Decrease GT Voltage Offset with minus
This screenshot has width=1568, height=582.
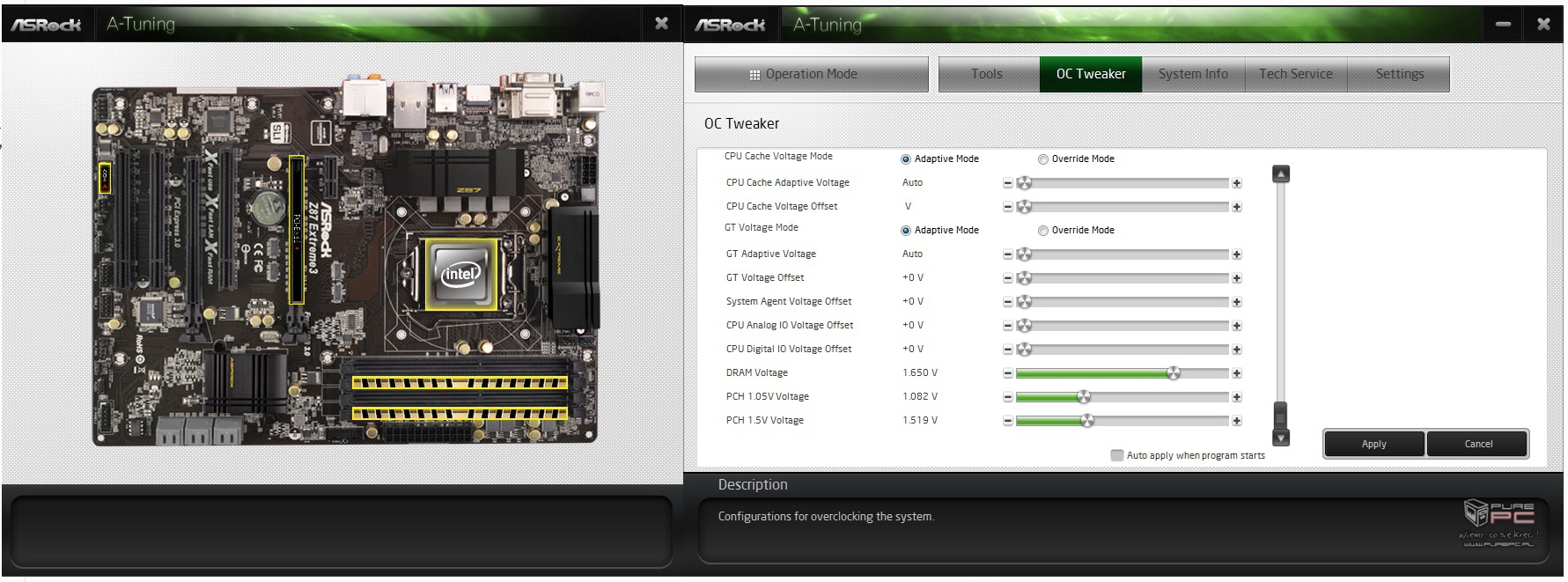[1008, 278]
